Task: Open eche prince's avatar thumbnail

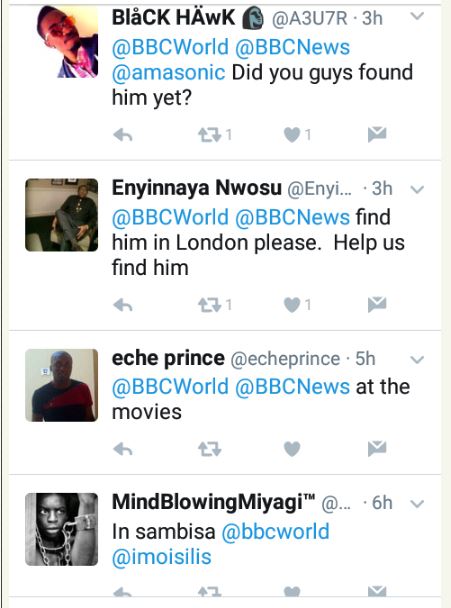Action: (x=62, y=385)
